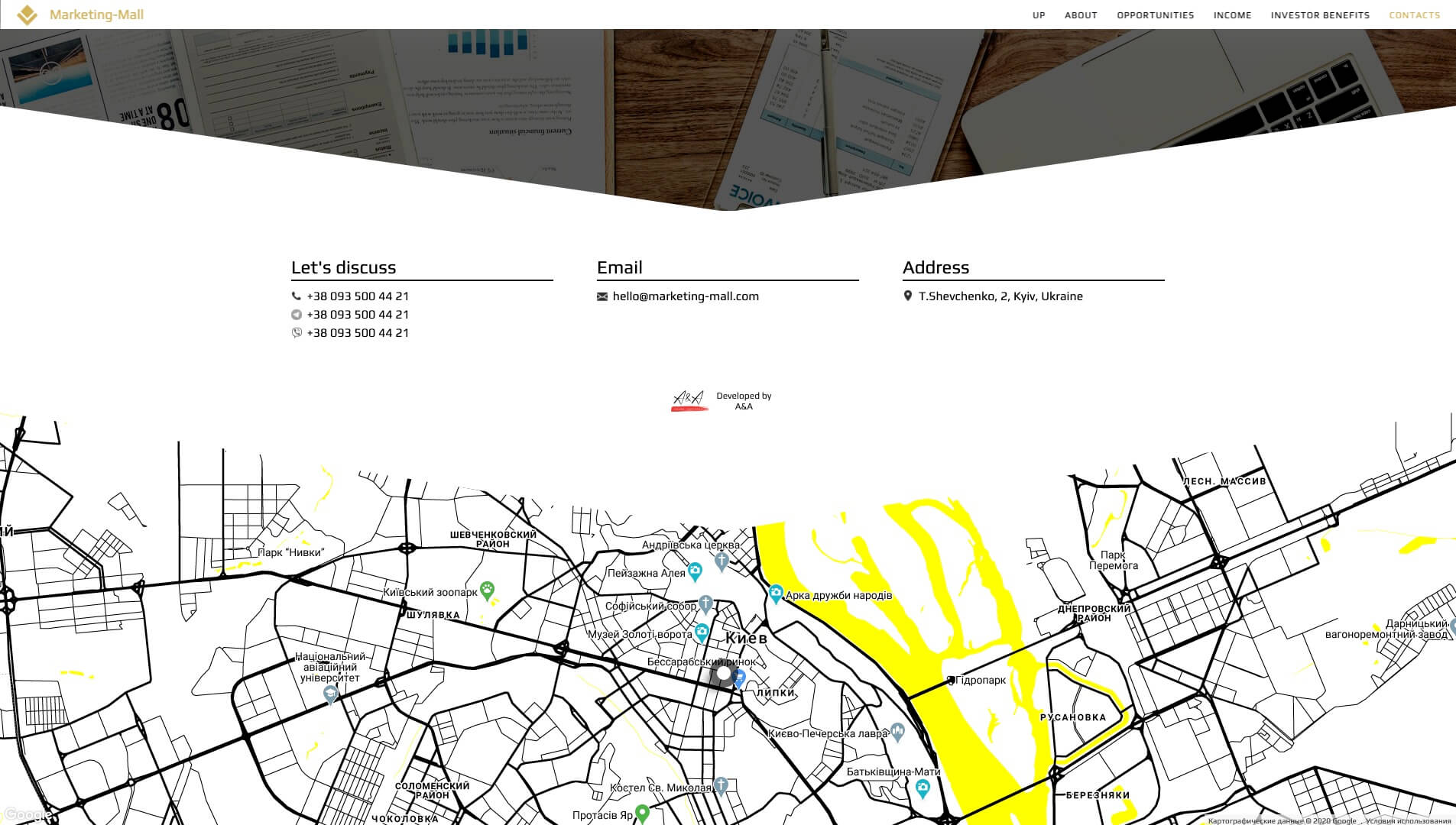Click the Telegram icon beside the second phone number
The width and height of the screenshot is (1456, 825).
tap(296, 315)
